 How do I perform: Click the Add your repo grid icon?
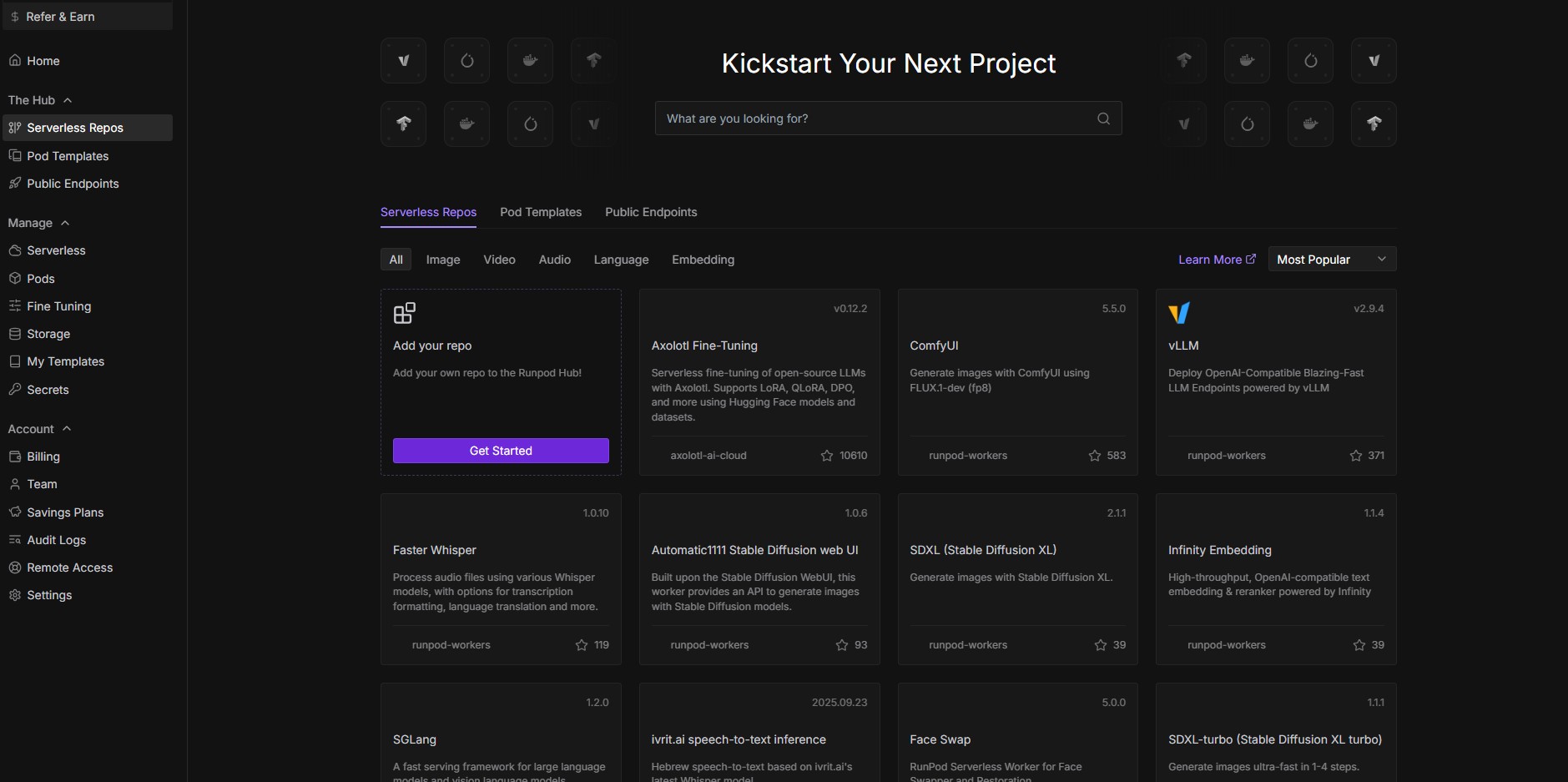click(405, 313)
